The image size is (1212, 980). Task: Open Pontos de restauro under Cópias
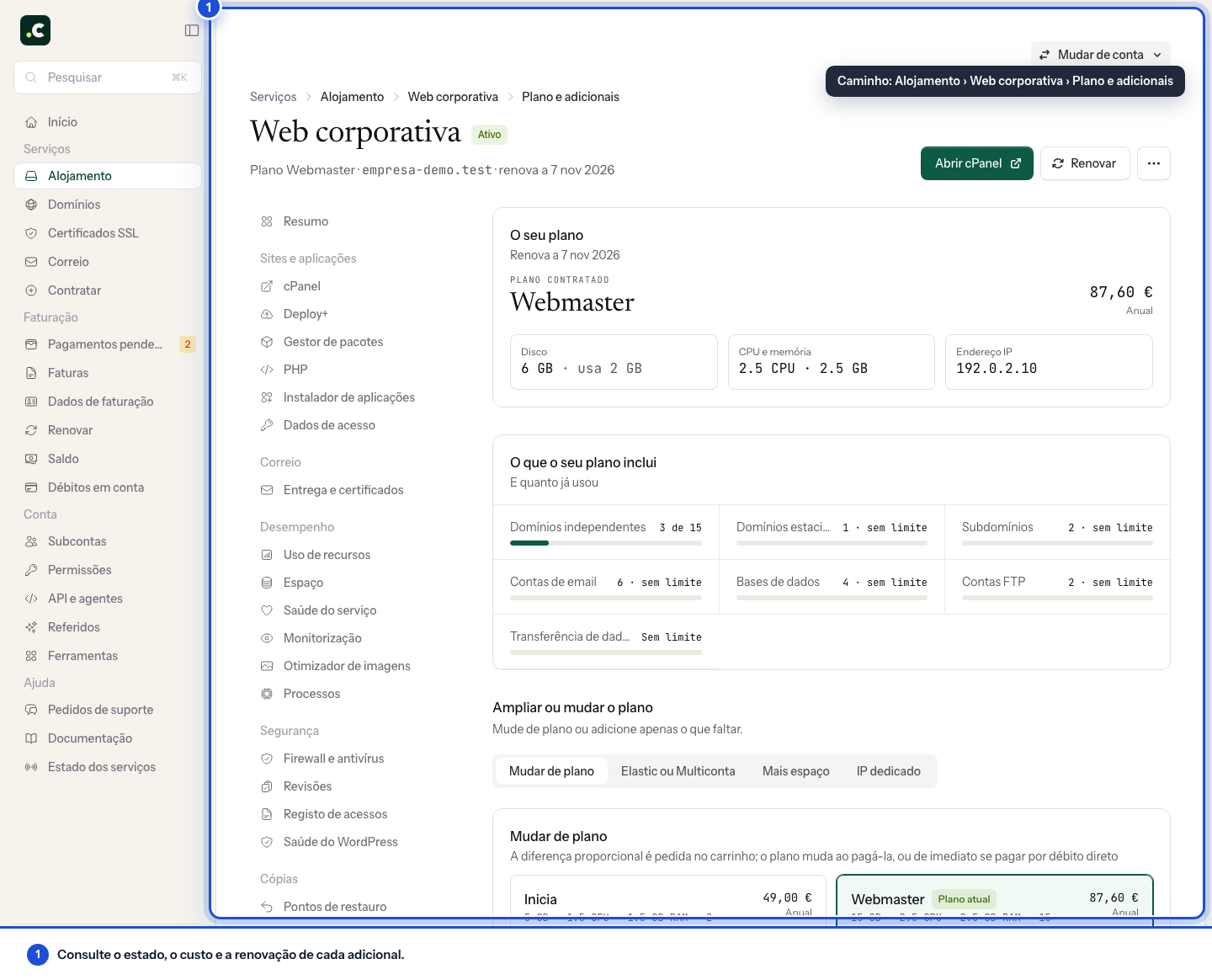pos(335,907)
